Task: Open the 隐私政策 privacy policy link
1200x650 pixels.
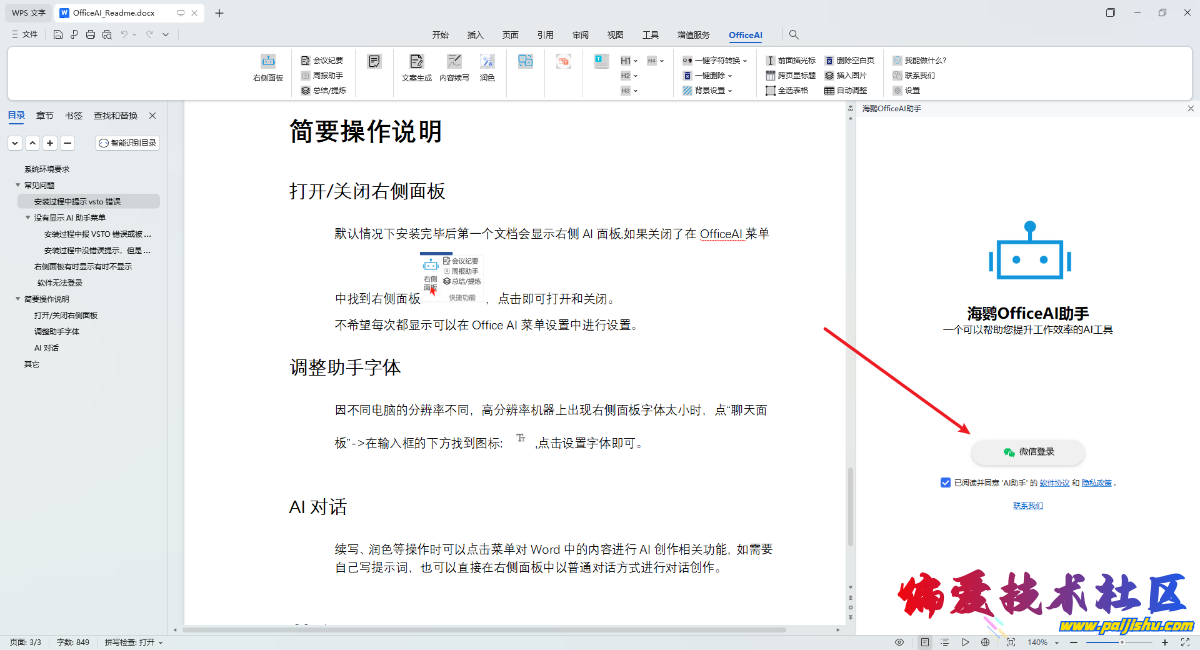Action: pos(1096,482)
